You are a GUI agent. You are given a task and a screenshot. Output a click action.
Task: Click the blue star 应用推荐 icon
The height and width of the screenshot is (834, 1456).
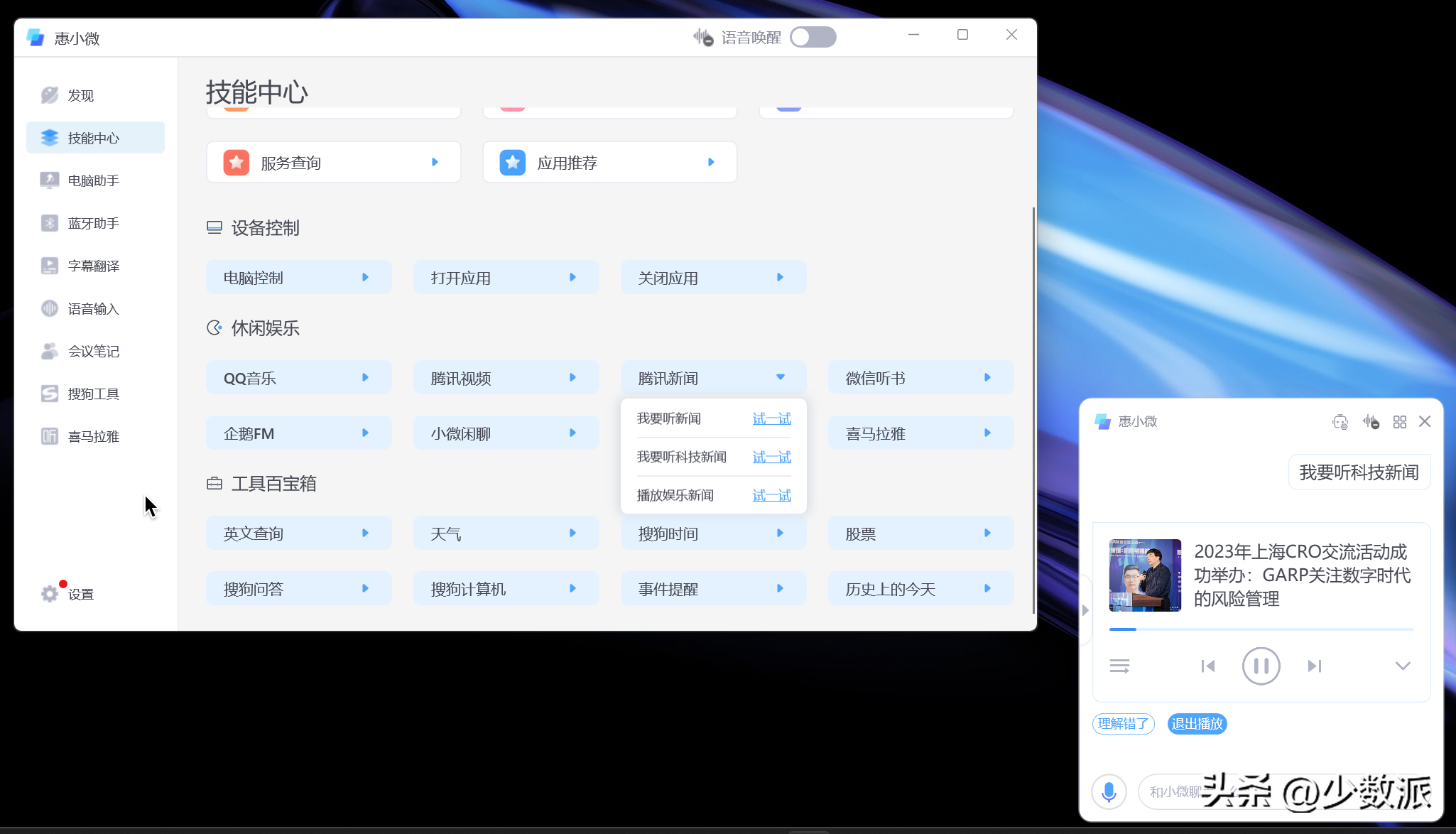point(513,163)
